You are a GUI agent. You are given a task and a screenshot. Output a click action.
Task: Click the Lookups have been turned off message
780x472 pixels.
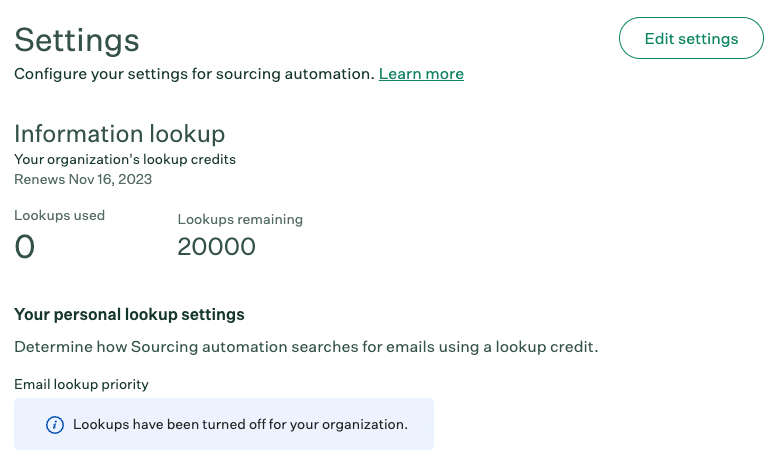240,424
